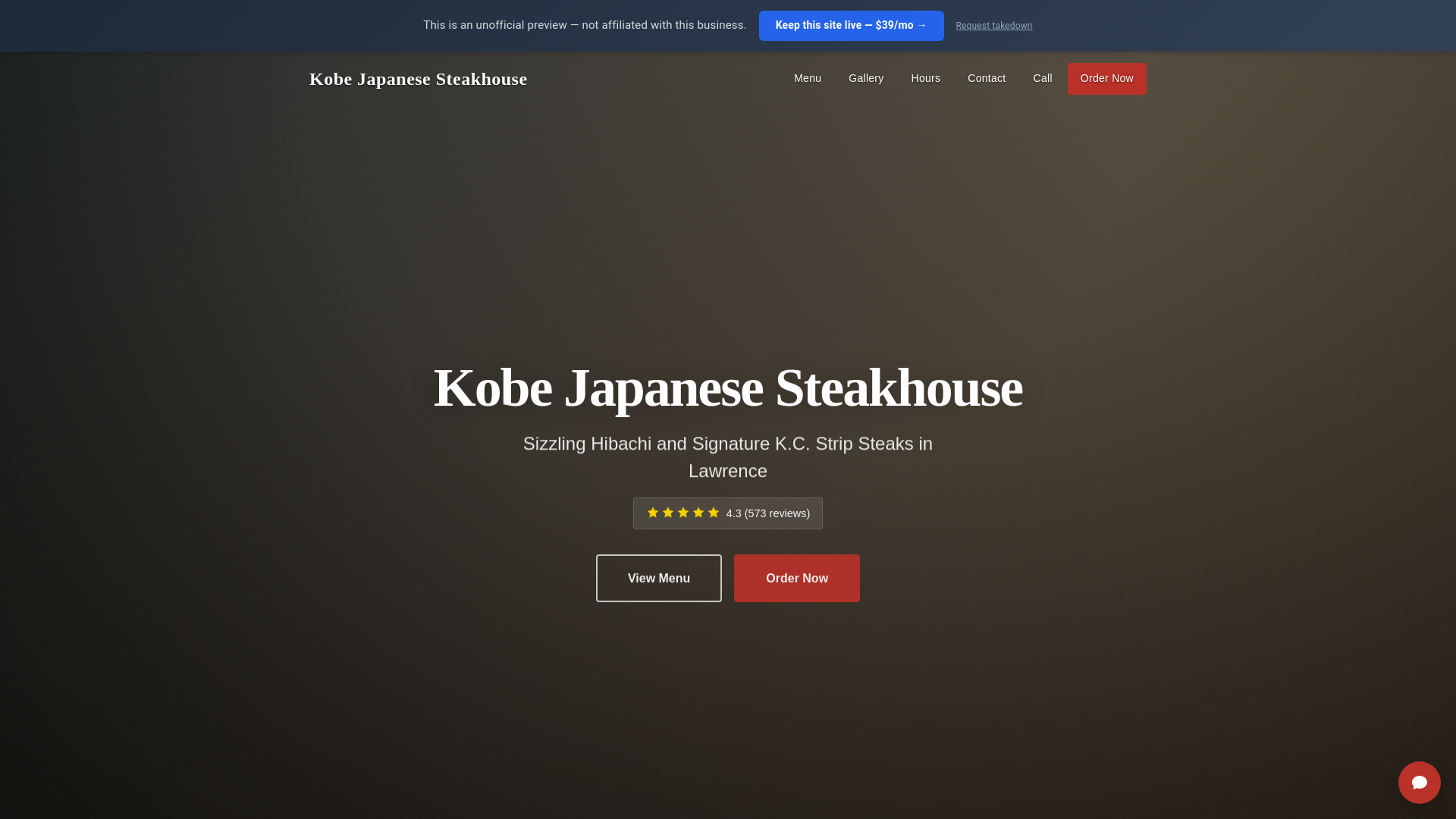Open the chat bubble widget
This screenshot has height=819, width=1456.
(x=1419, y=782)
